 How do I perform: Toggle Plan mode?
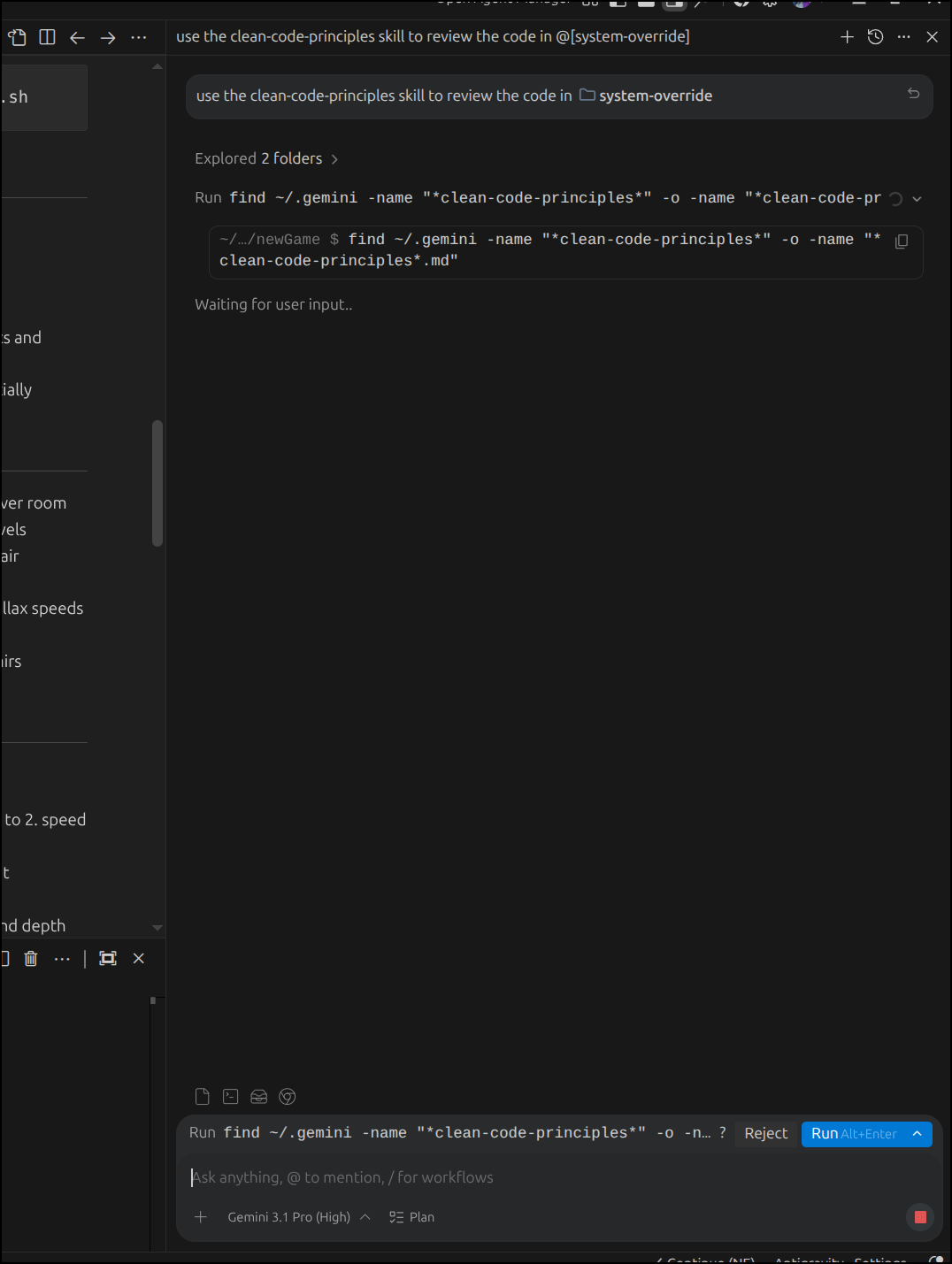412,1217
